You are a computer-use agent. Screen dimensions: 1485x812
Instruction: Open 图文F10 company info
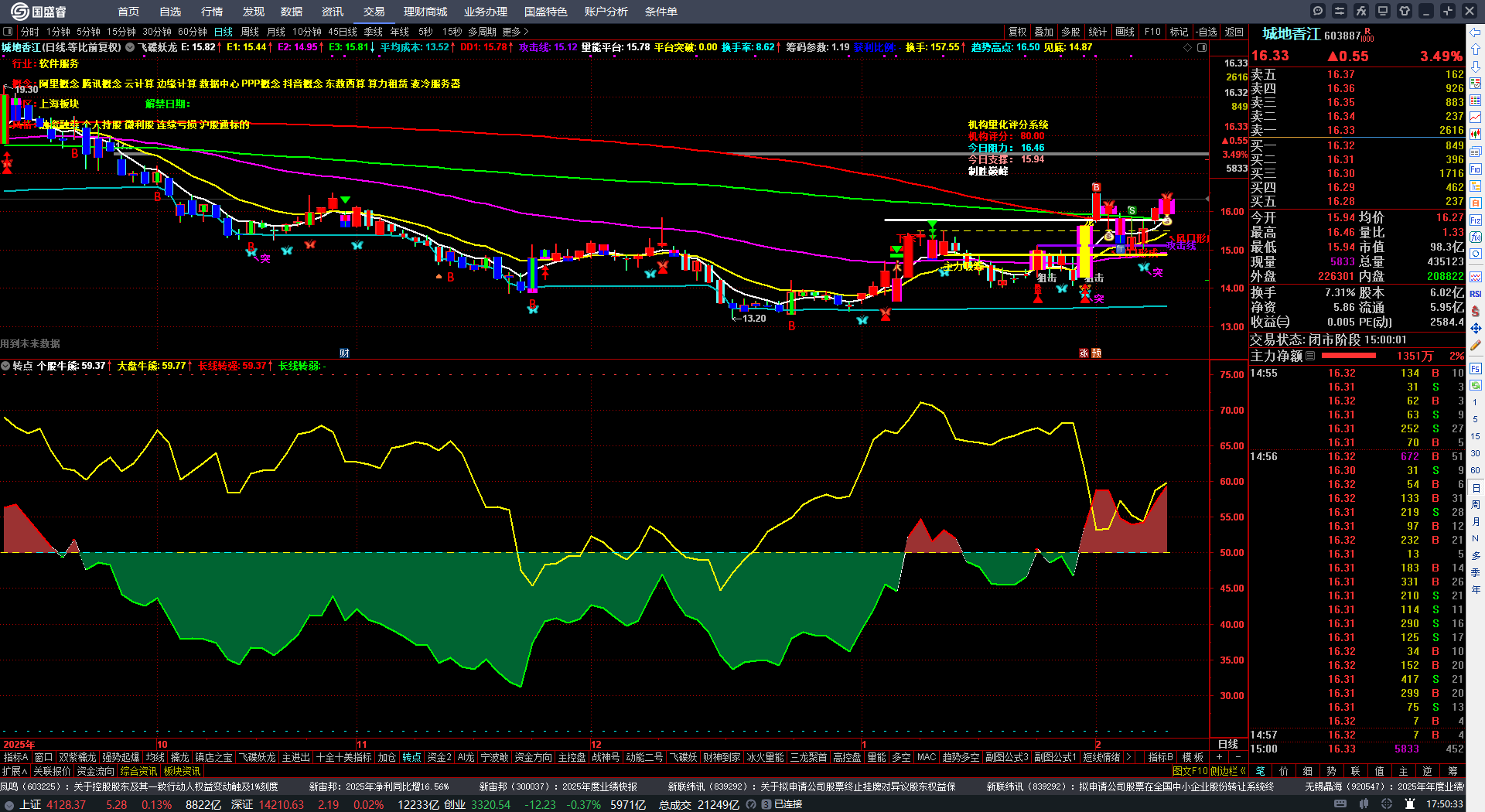pyautogui.click(x=1190, y=771)
